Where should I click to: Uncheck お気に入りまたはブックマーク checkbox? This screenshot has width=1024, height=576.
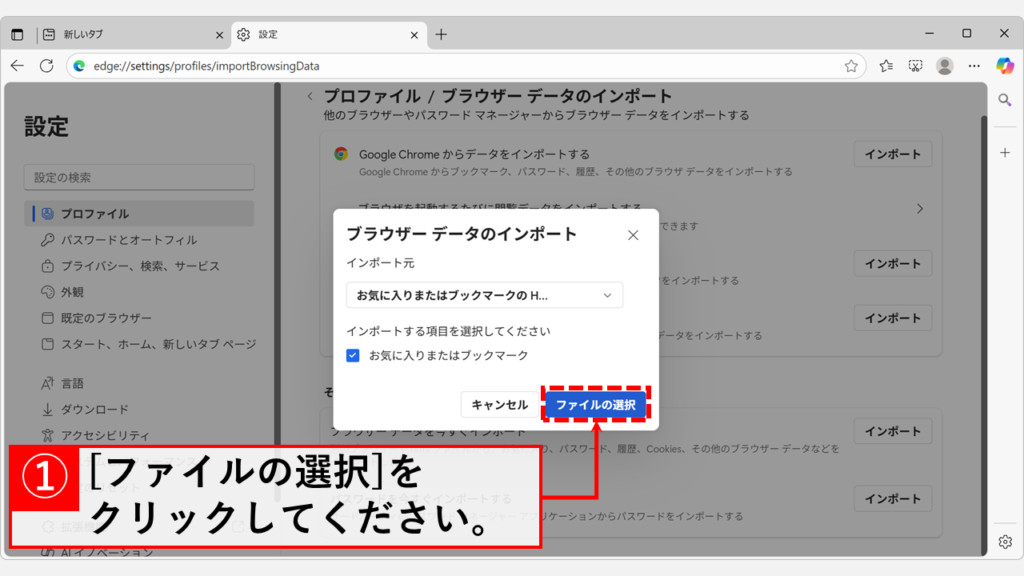353,355
